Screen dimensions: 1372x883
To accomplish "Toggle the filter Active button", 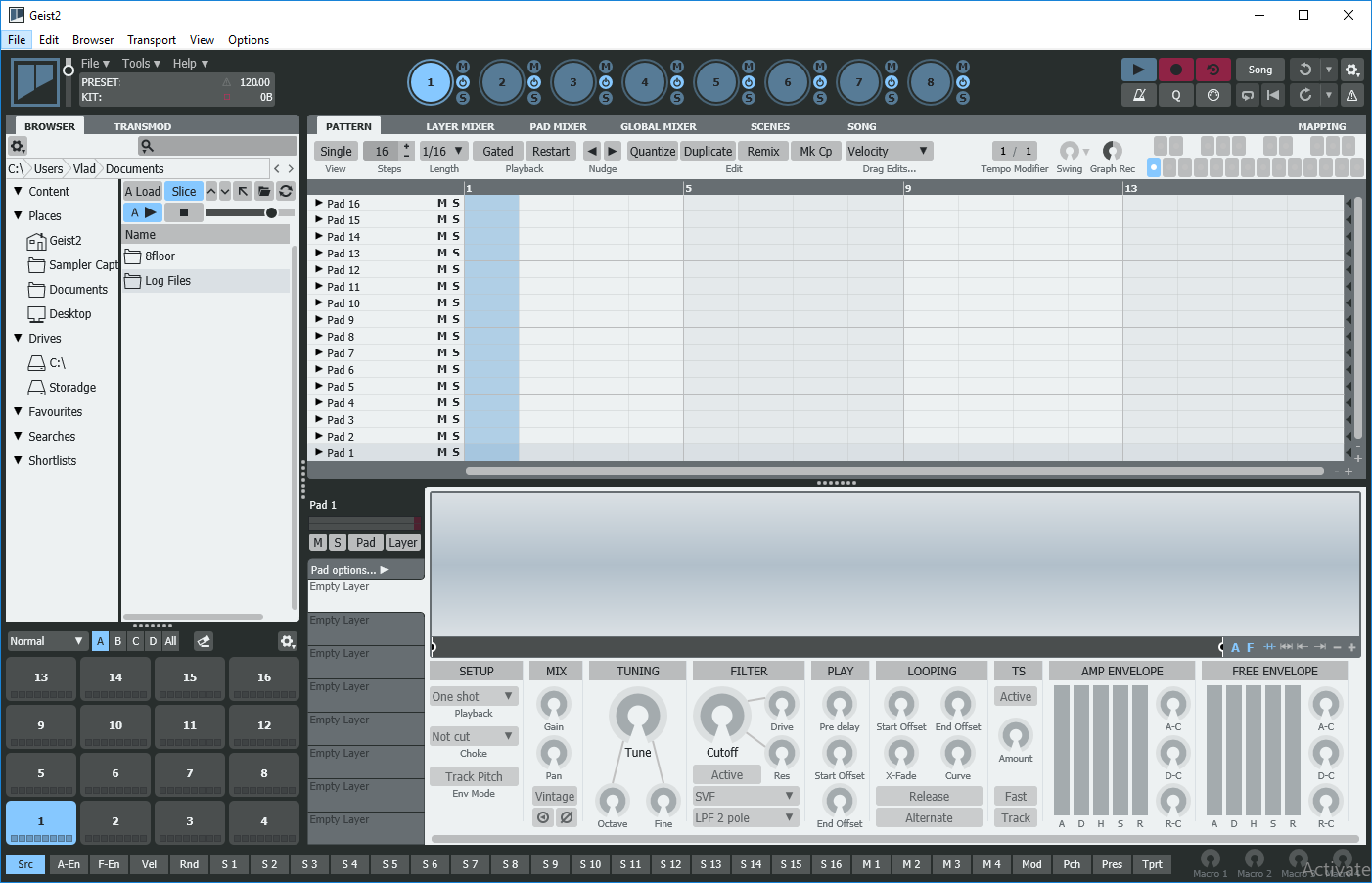I will (x=726, y=775).
